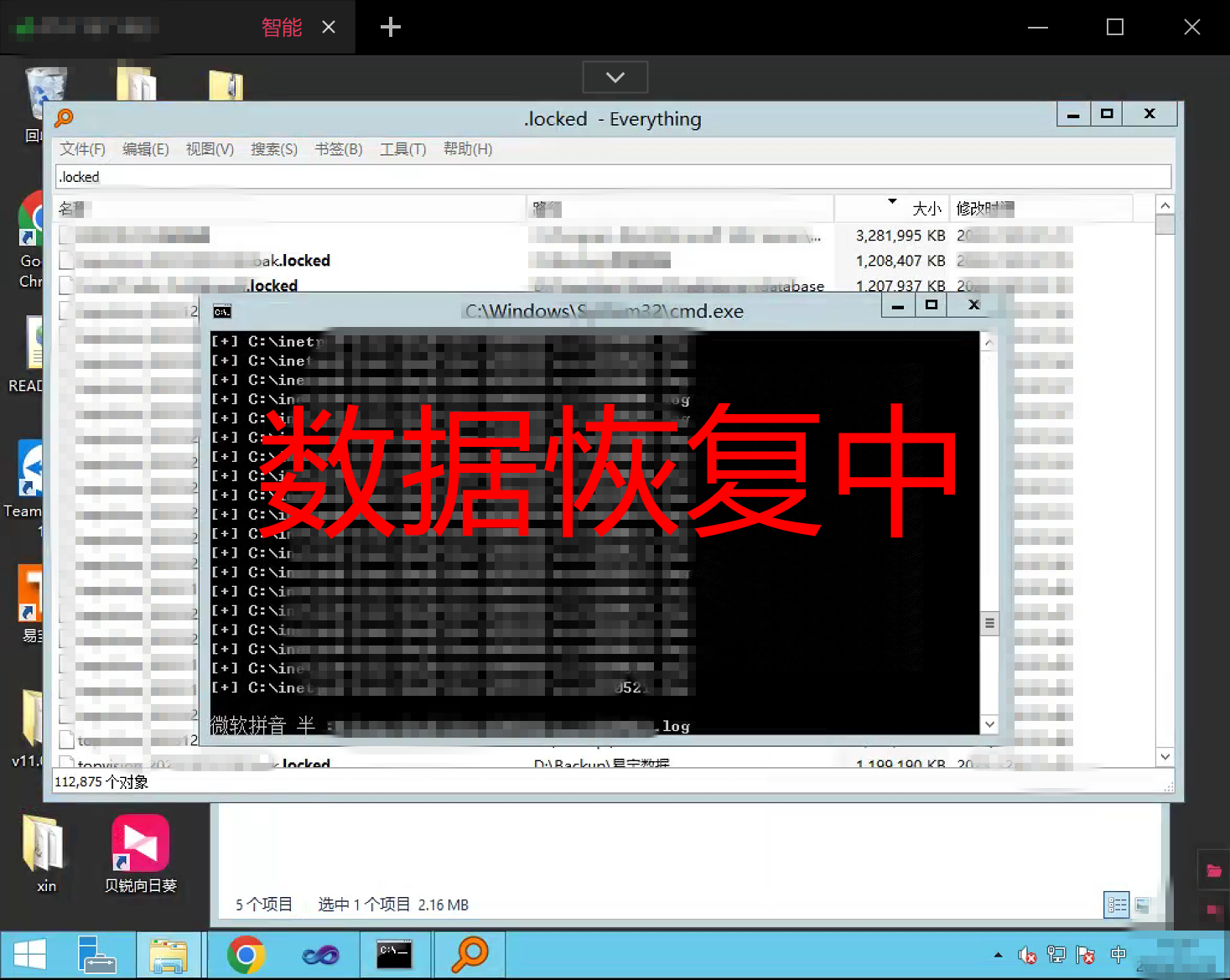1230x980 pixels.
Task: Click the cmd window scrollbar thumb
Action: click(x=989, y=623)
